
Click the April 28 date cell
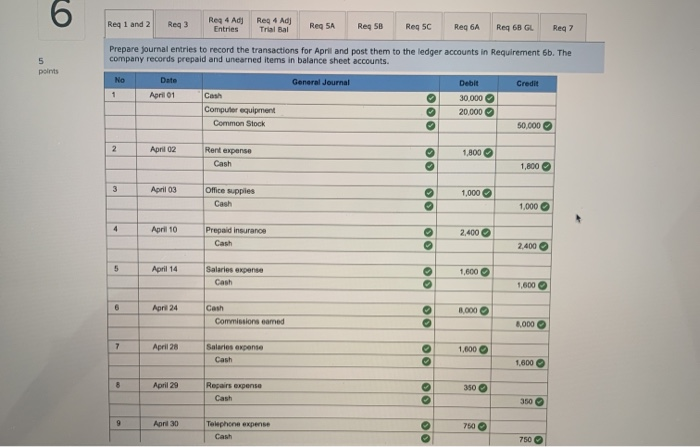(x=172, y=347)
